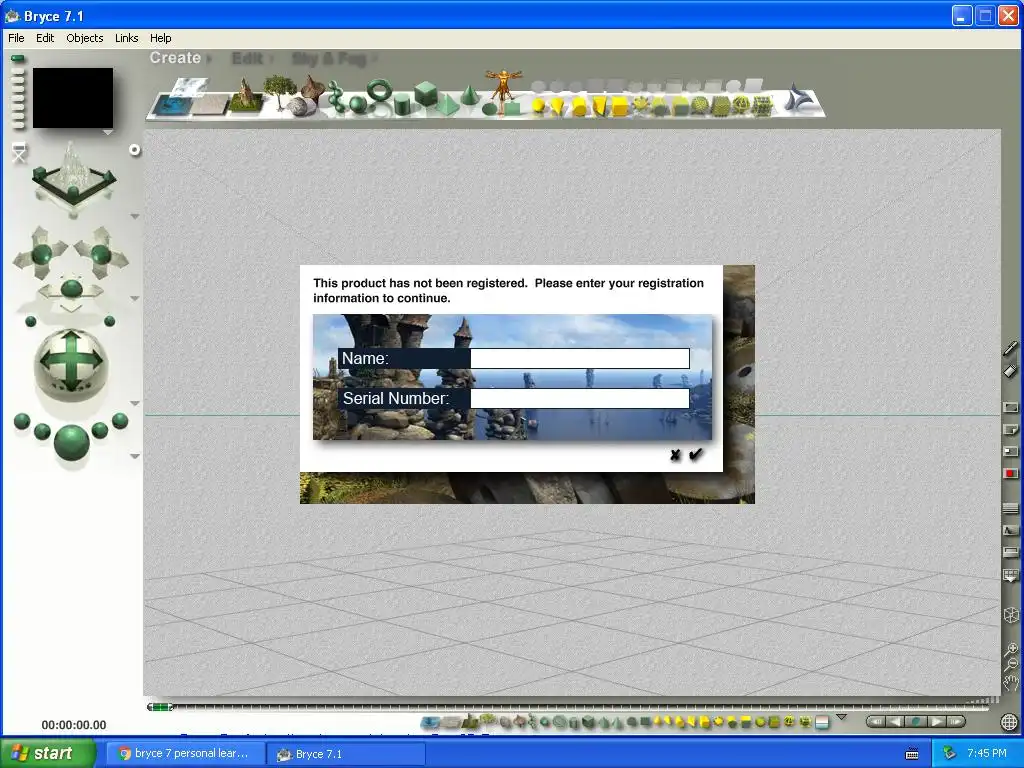
Task: Create a water plane from the Create palette
Action: 171,104
